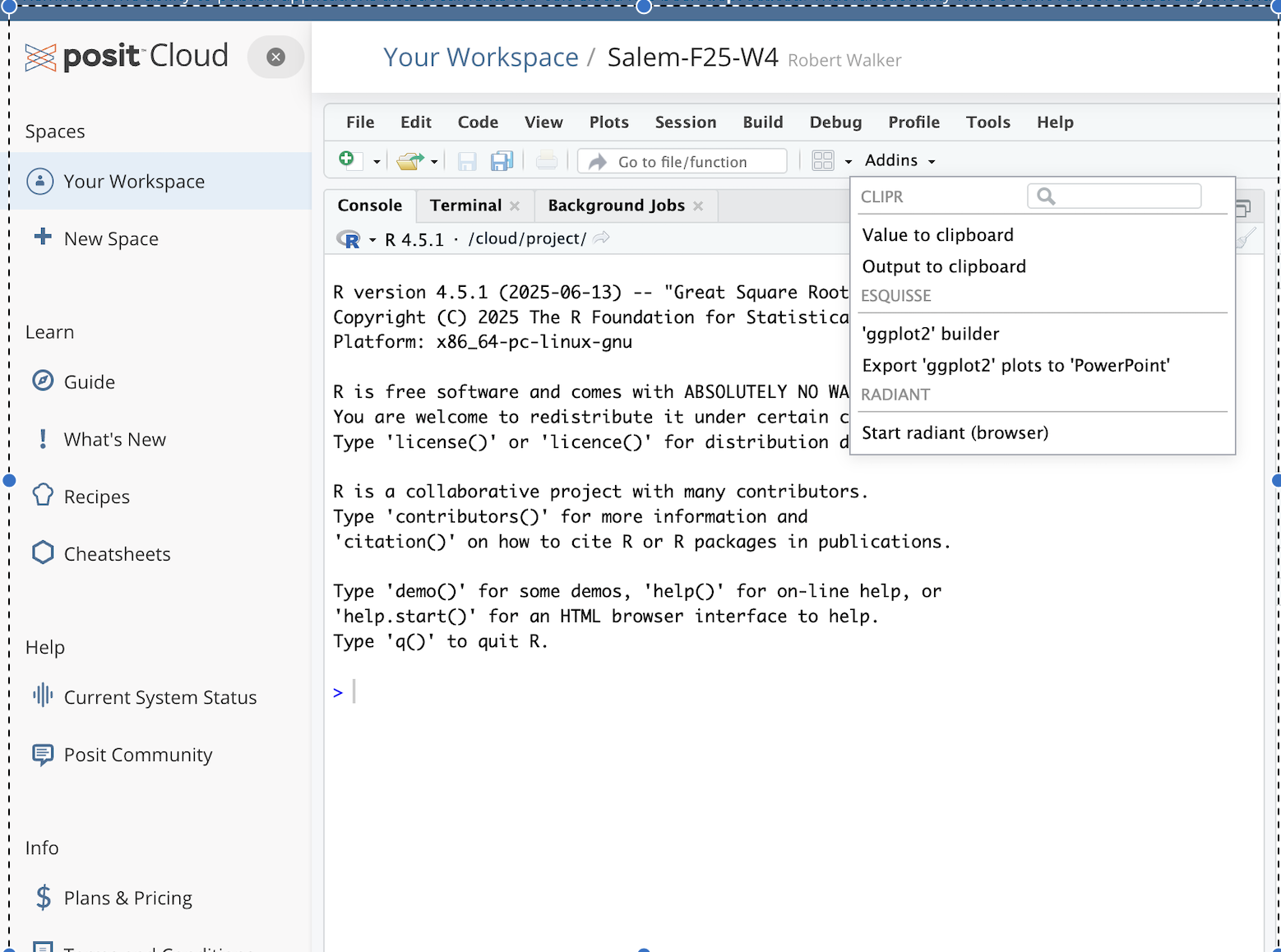Screen dimensions: 1281x952
Task: Expand the New File dropdown arrow
Action: 377,162
